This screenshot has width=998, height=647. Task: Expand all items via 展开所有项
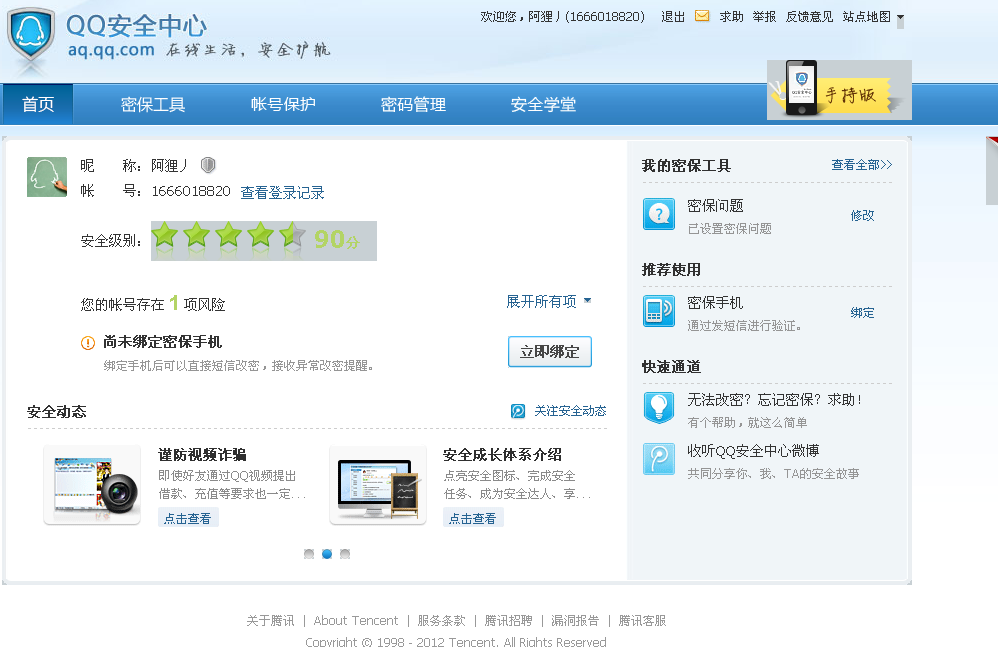coord(549,302)
